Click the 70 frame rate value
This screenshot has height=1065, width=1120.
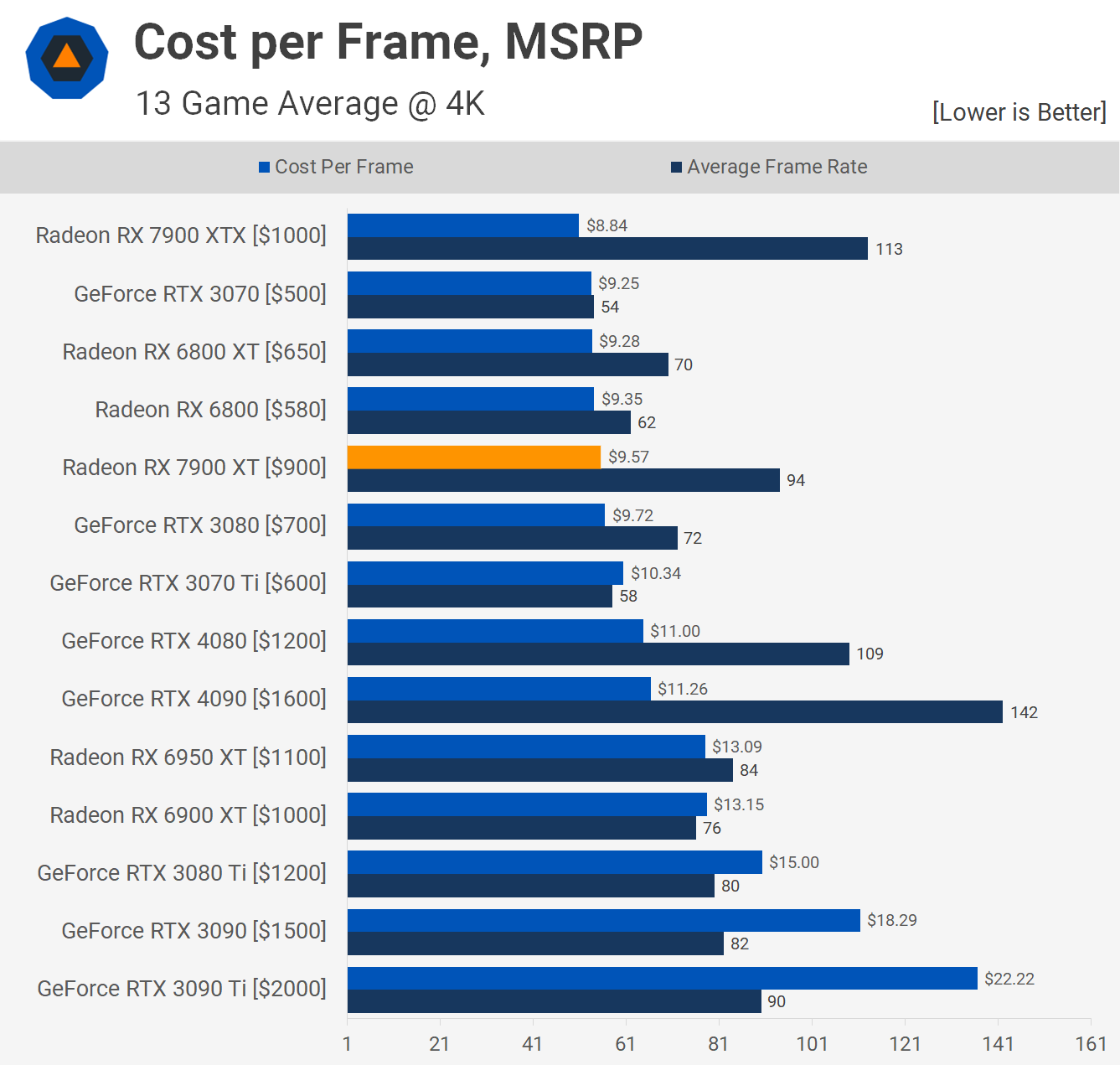pos(684,364)
